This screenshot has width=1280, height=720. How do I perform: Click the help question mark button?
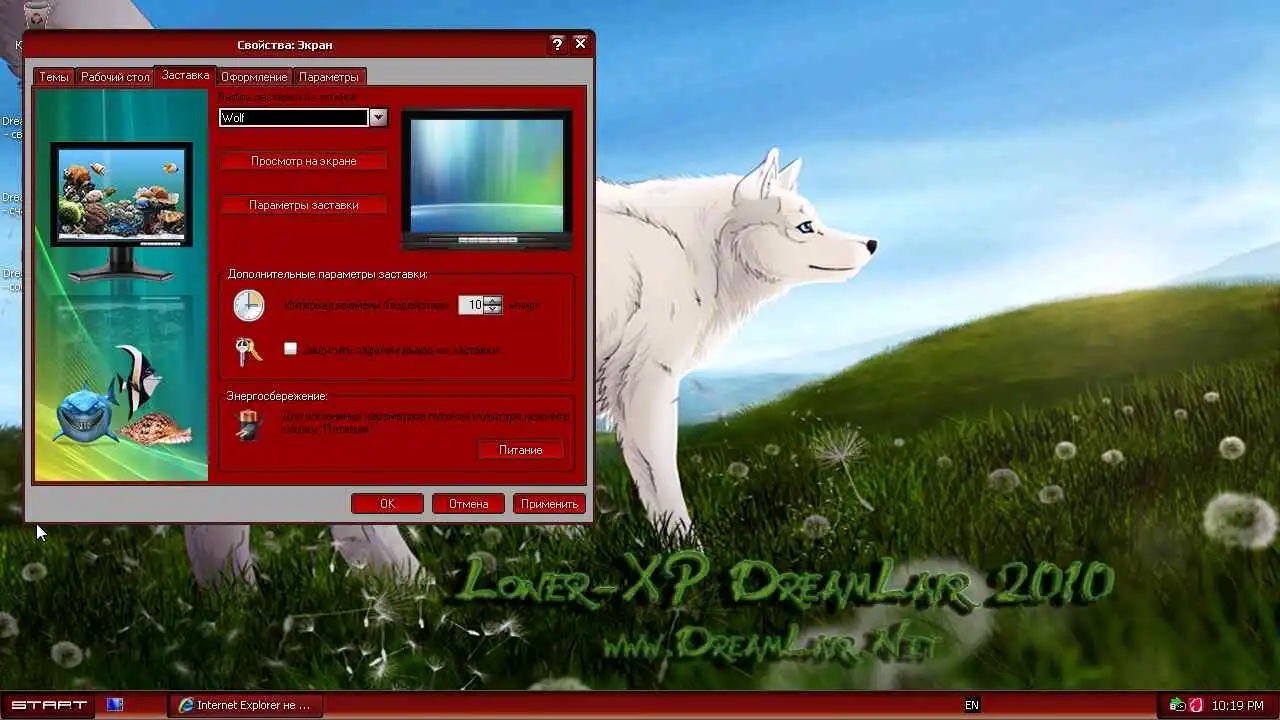pyautogui.click(x=557, y=44)
